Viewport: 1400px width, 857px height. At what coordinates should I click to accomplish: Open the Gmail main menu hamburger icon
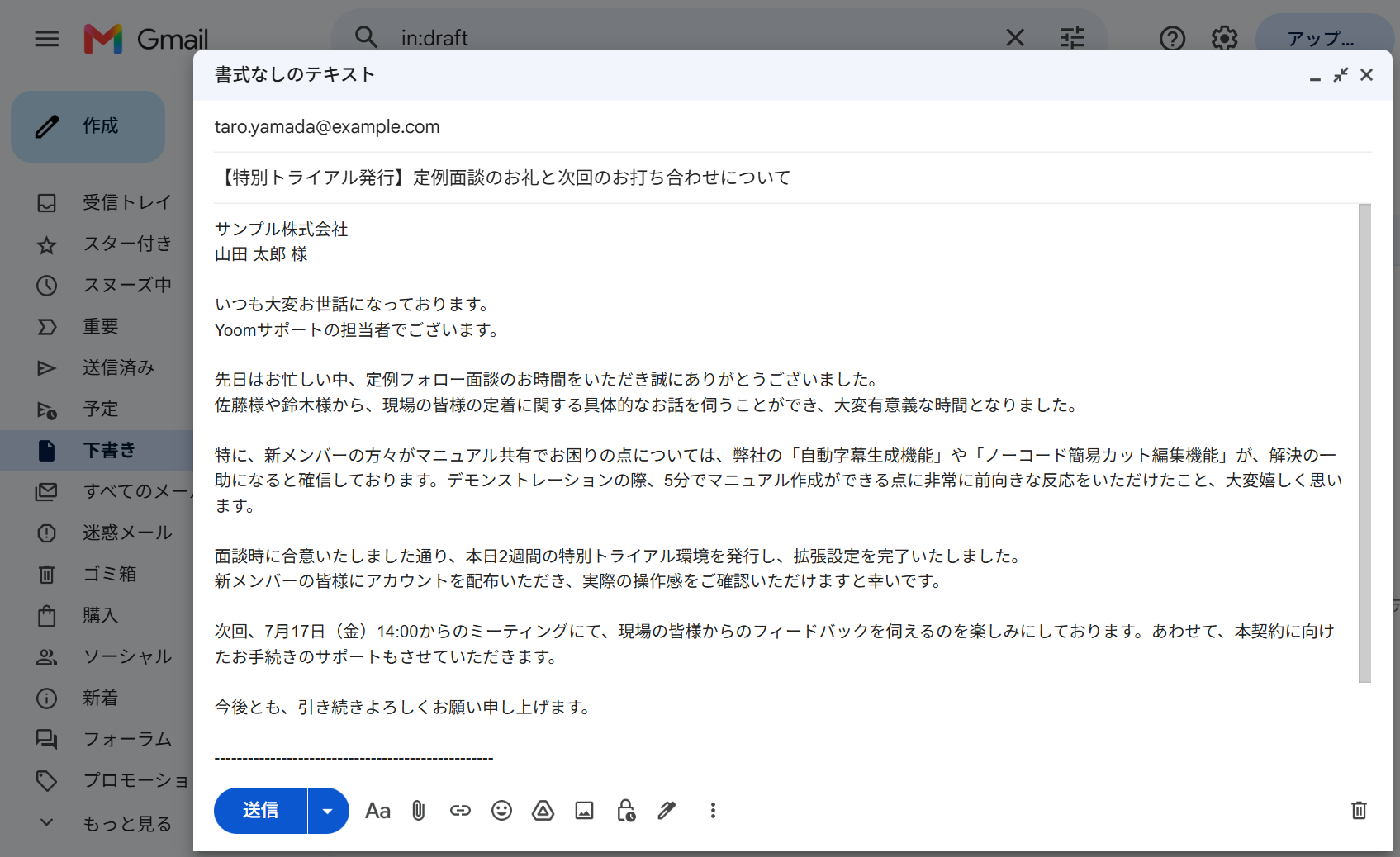(x=47, y=38)
